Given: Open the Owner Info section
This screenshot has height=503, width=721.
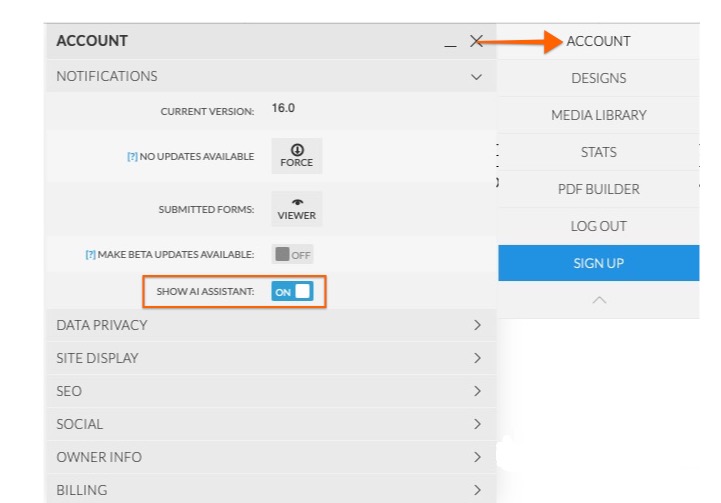Looking at the screenshot, I should (270, 457).
